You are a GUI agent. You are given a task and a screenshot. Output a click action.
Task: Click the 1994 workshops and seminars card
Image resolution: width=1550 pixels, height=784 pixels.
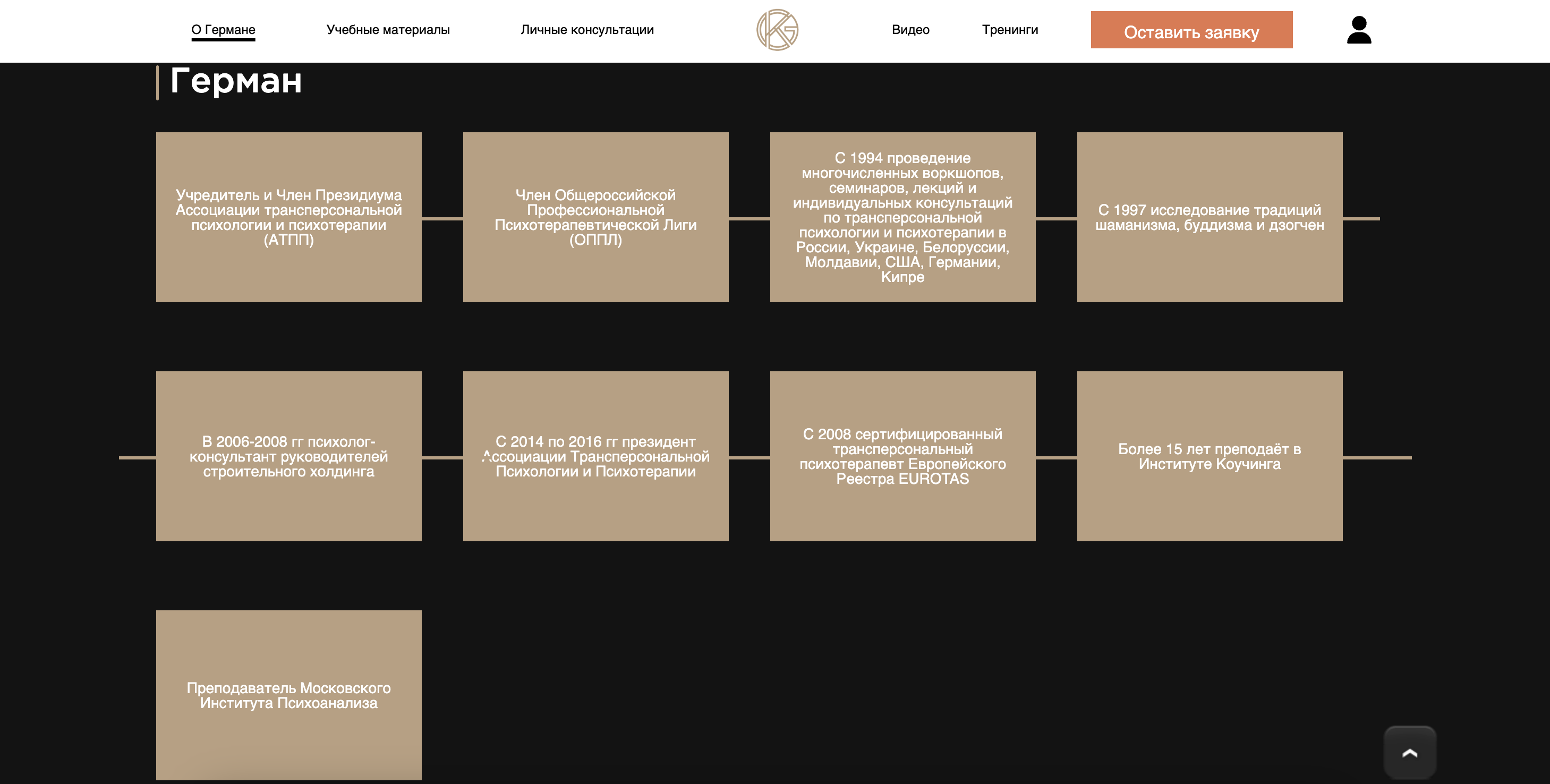pyautogui.click(x=902, y=217)
